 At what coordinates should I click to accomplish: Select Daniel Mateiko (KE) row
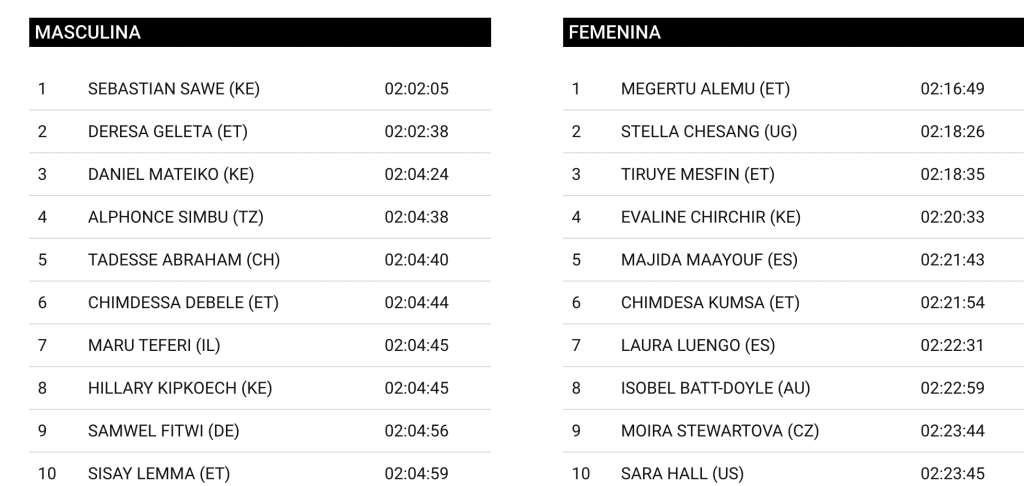[x=170, y=175]
